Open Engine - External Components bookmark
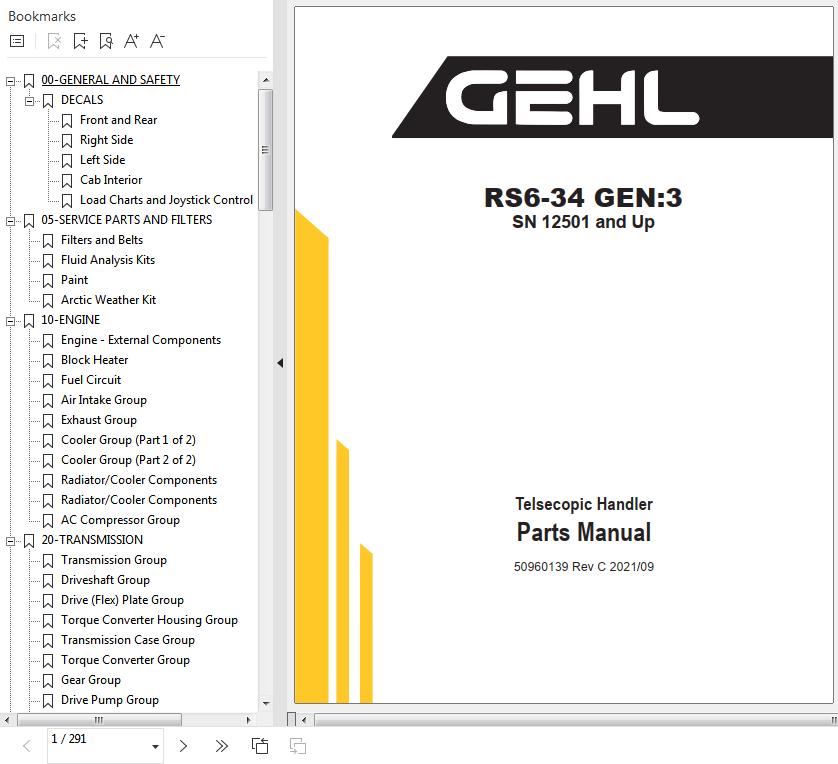Image resolution: width=838 pixels, height=764 pixels. click(141, 340)
